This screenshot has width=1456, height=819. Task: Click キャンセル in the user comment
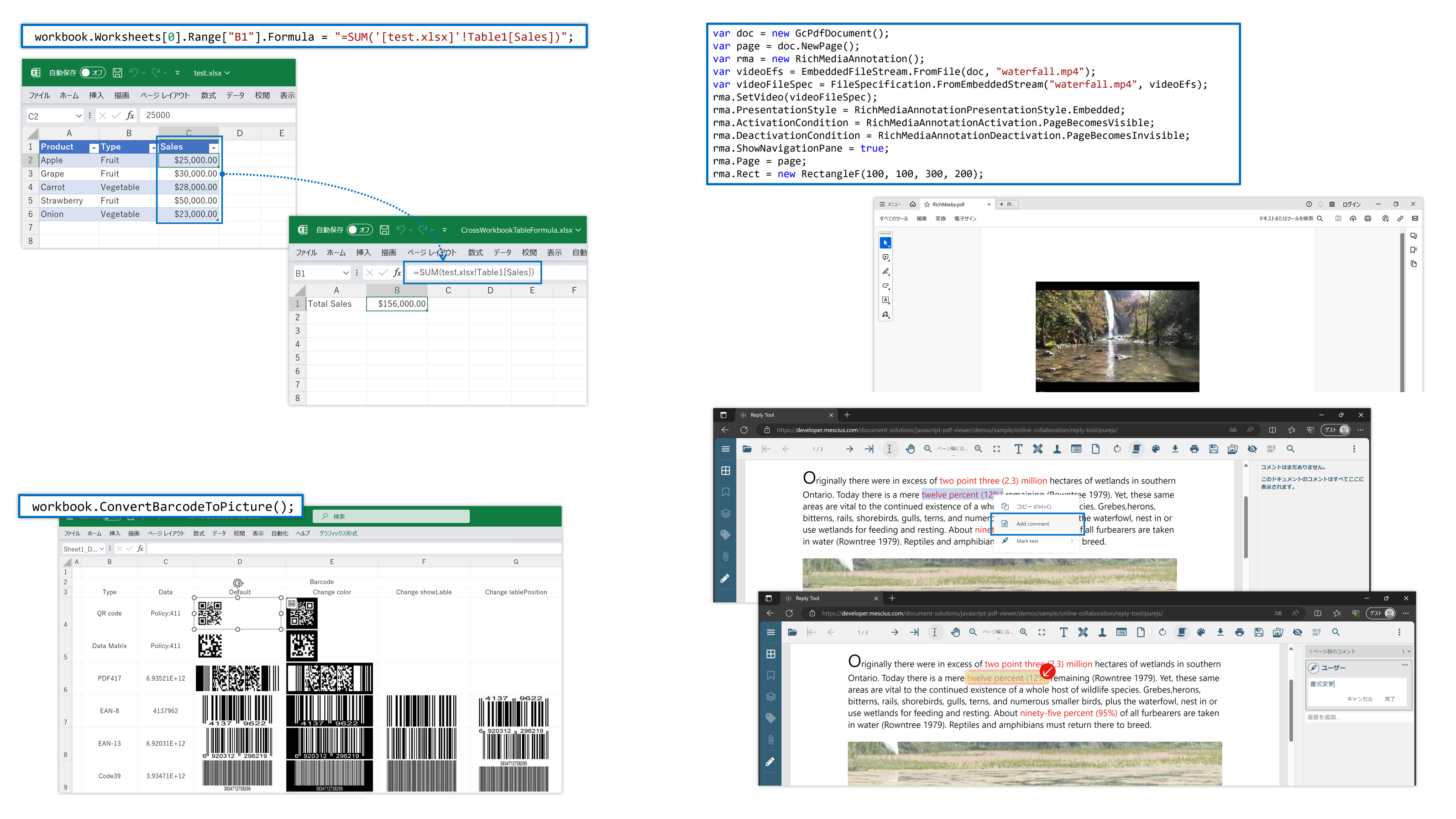click(x=1359, y=698)
